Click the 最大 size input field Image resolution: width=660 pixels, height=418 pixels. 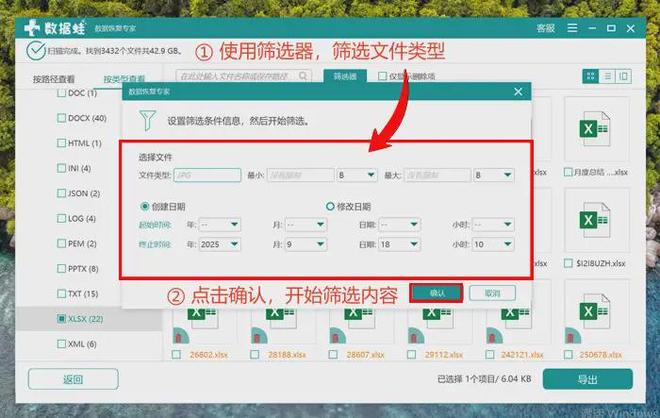(x=437, y=175)
